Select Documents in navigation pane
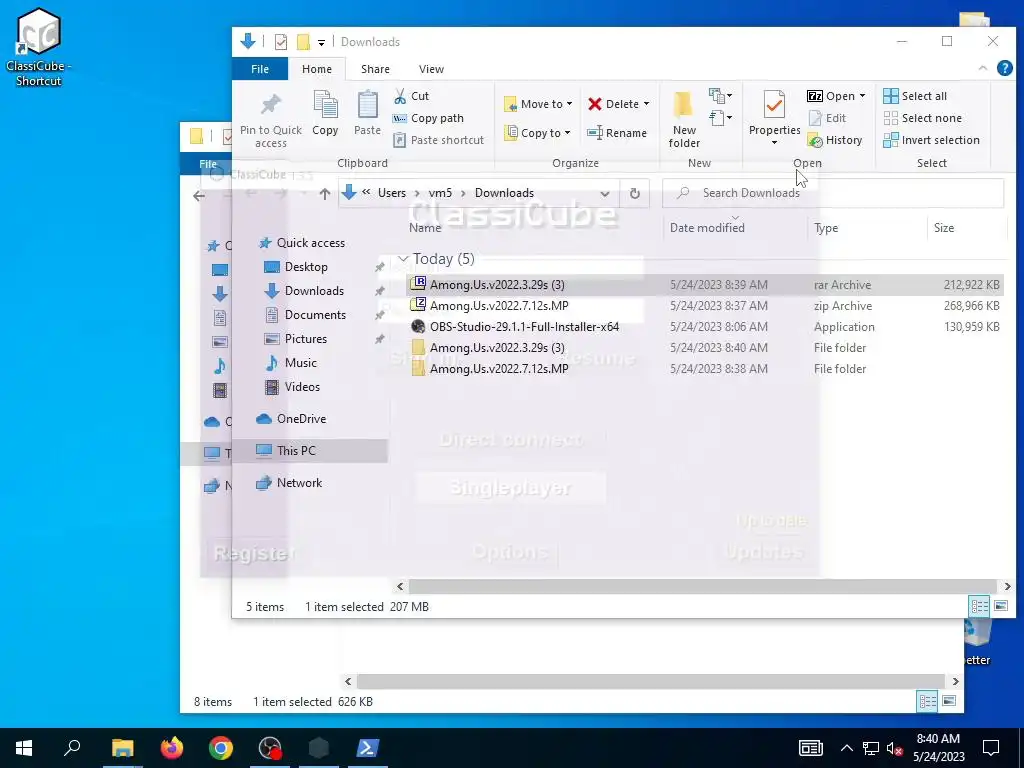 (x=315, y=315)
